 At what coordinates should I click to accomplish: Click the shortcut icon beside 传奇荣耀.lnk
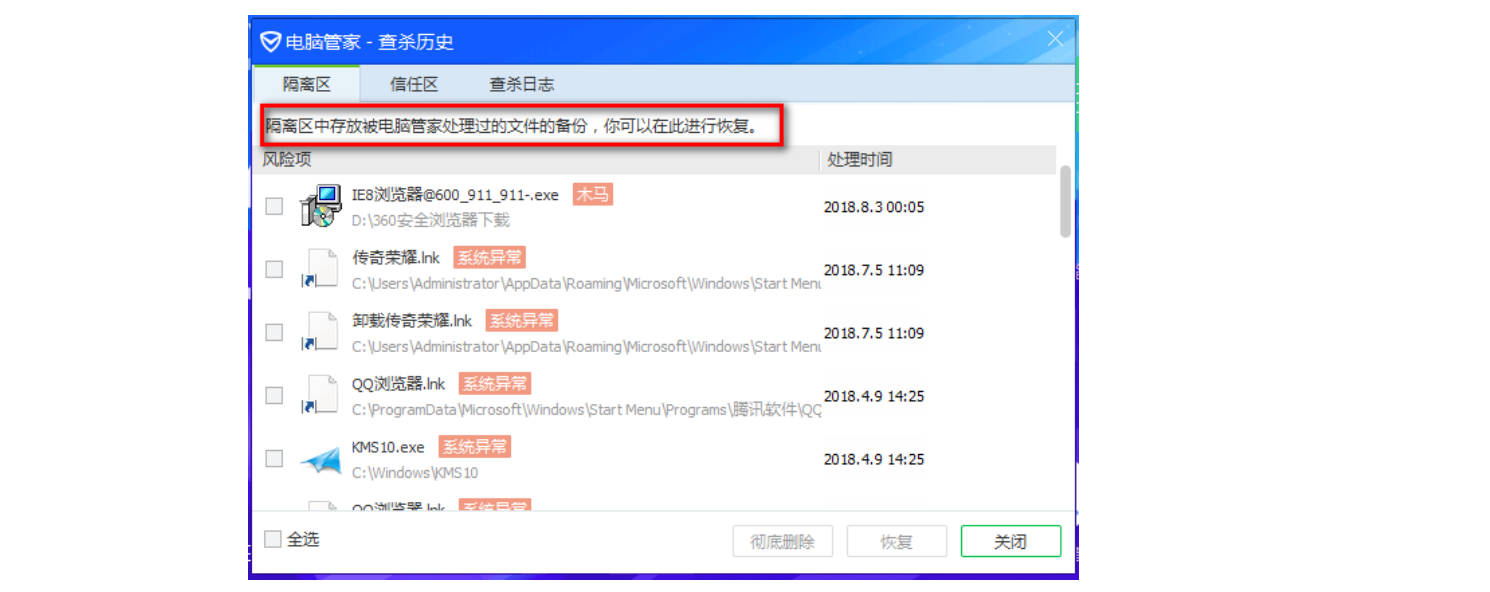[321, 269]
